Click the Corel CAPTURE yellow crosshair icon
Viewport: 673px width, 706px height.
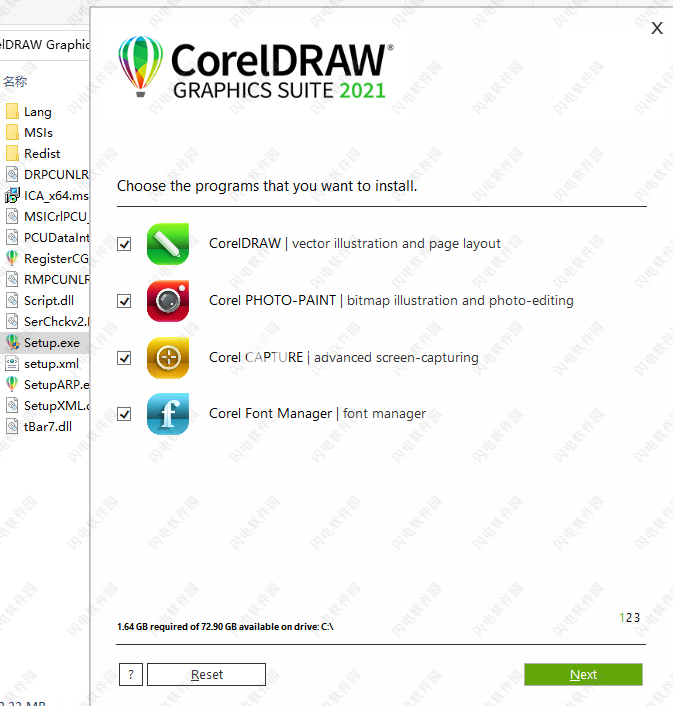pos(167,358)
